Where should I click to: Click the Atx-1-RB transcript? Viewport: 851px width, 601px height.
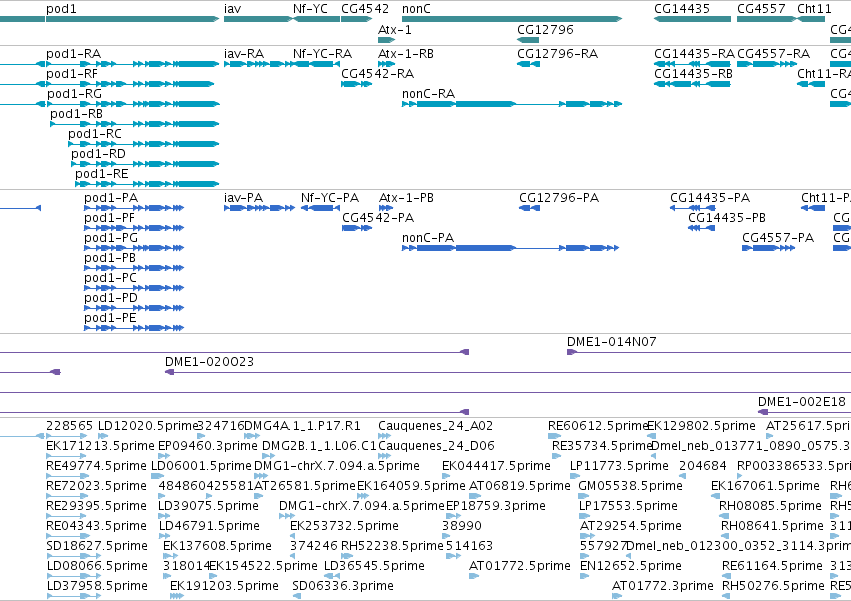[386, 64]
